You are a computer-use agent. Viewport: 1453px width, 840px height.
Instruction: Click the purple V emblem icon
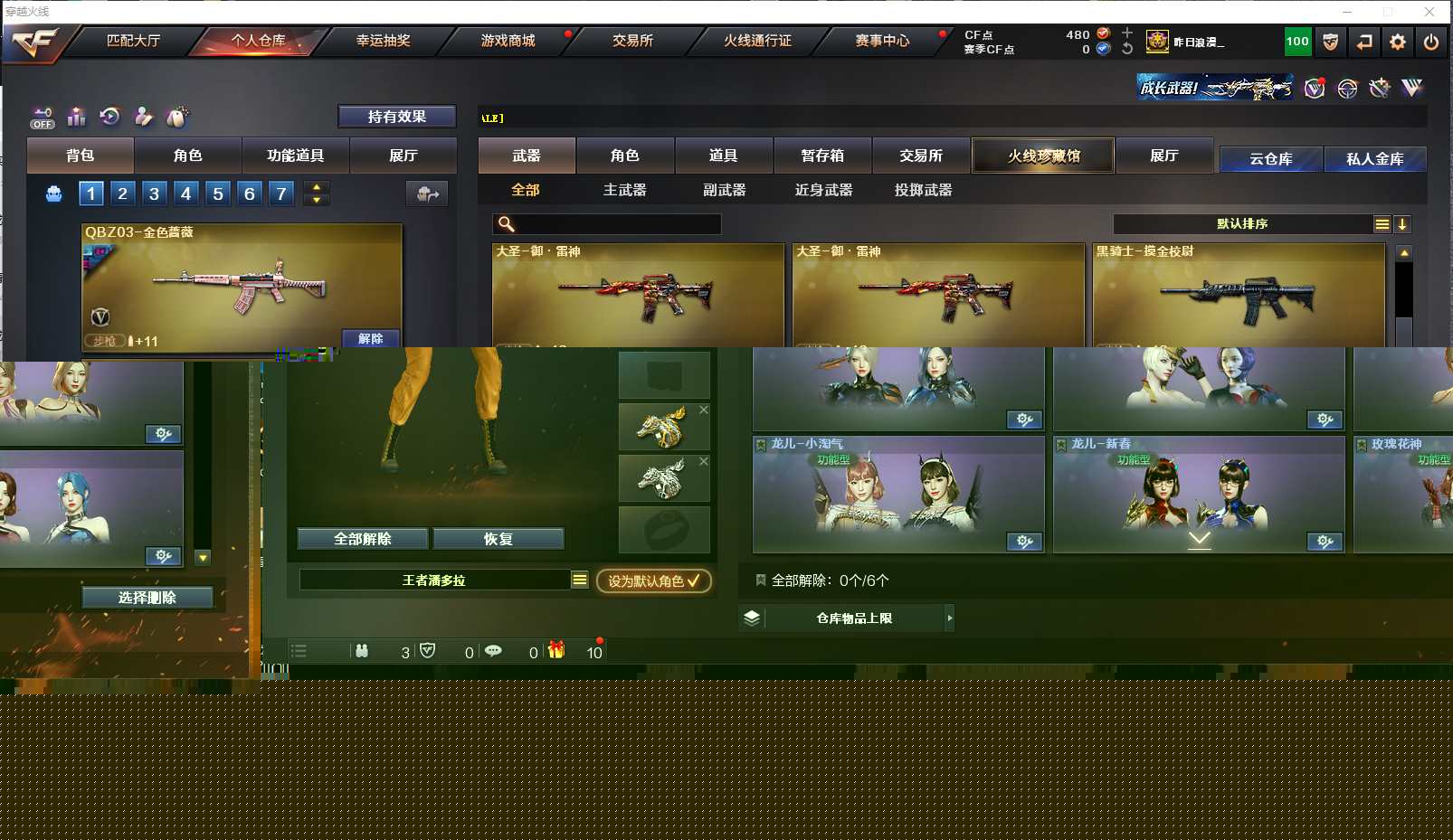pos(1411,88)
